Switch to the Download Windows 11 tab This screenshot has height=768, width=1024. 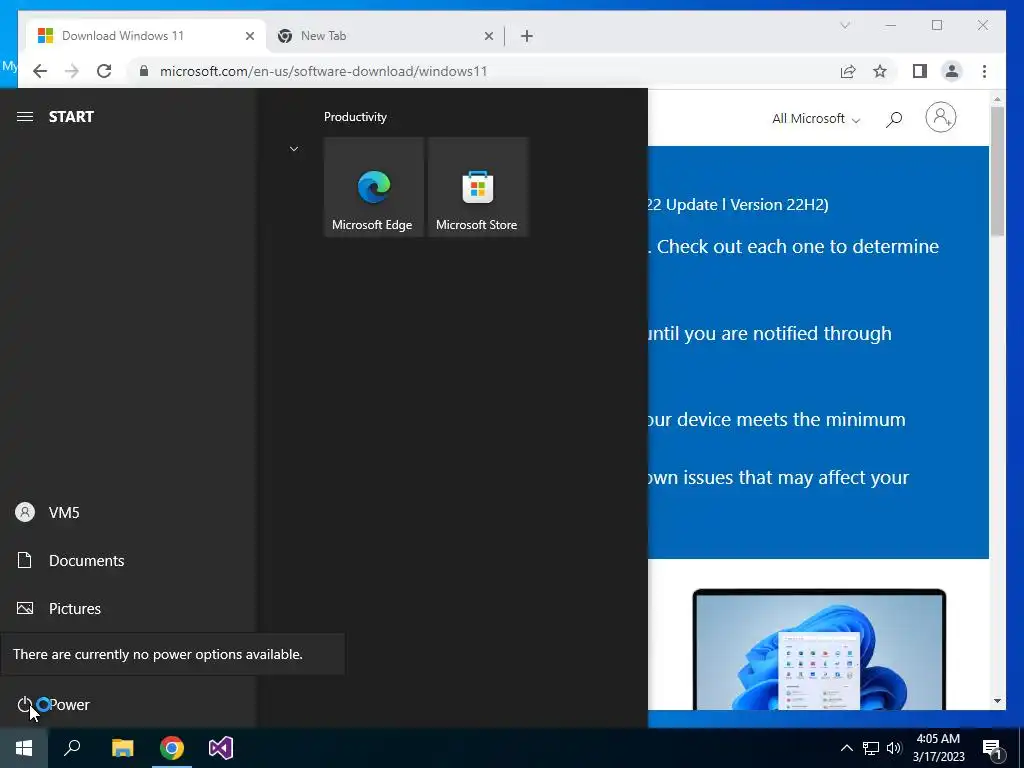click(146, 36)
